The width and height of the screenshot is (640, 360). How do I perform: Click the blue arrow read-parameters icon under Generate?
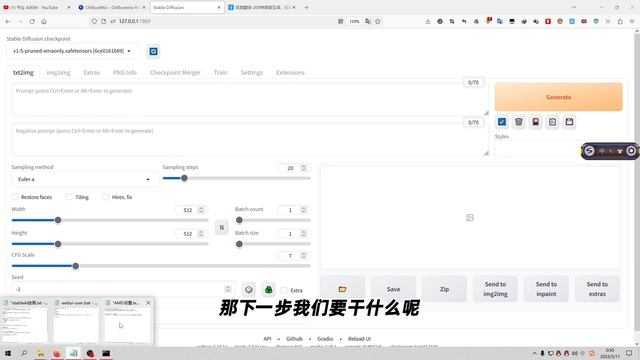(502, 122)
